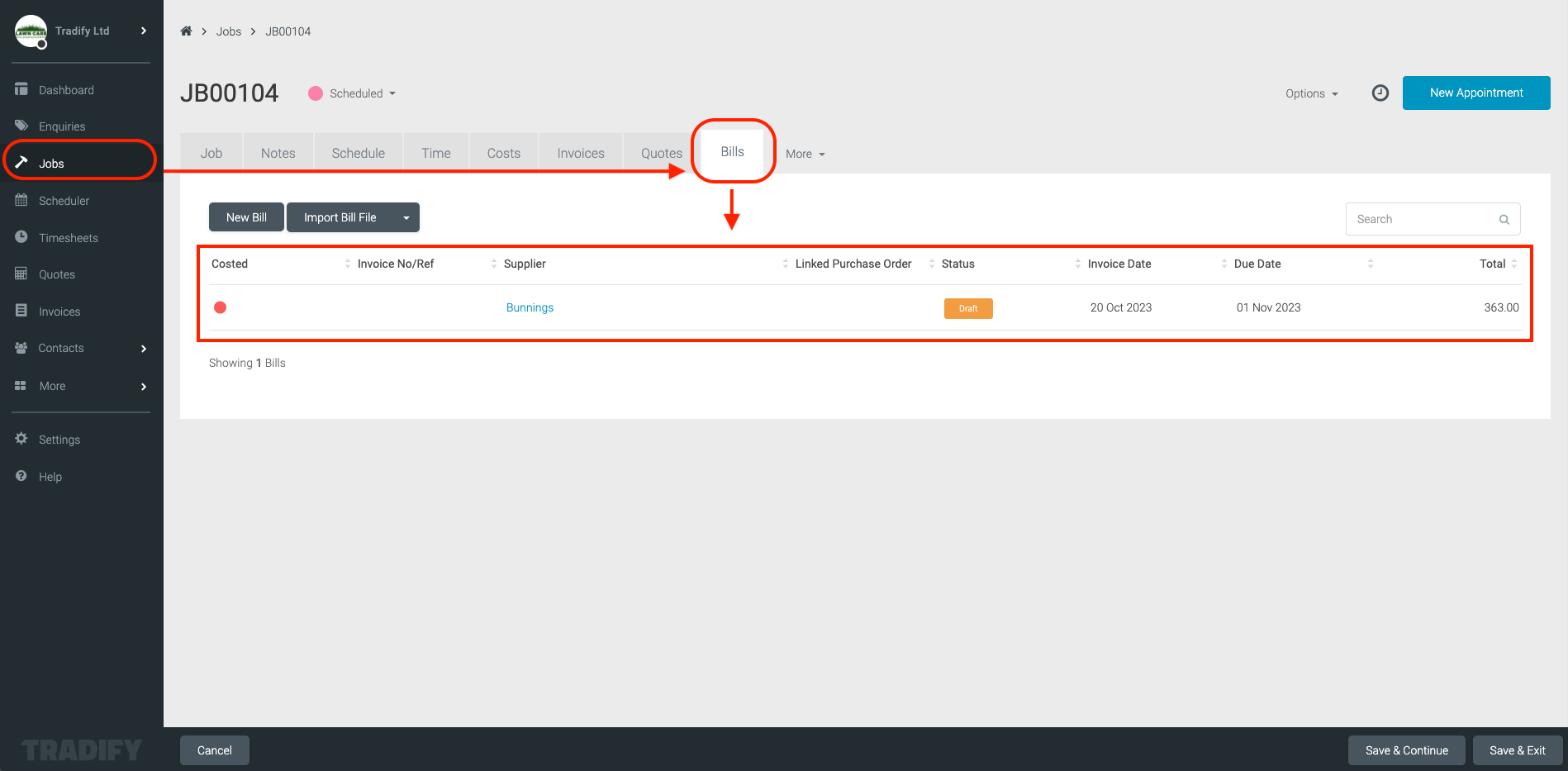Click the home breadcrumb icon
Viewport: 1568px width, 771px height.
(x=186, y=31)
